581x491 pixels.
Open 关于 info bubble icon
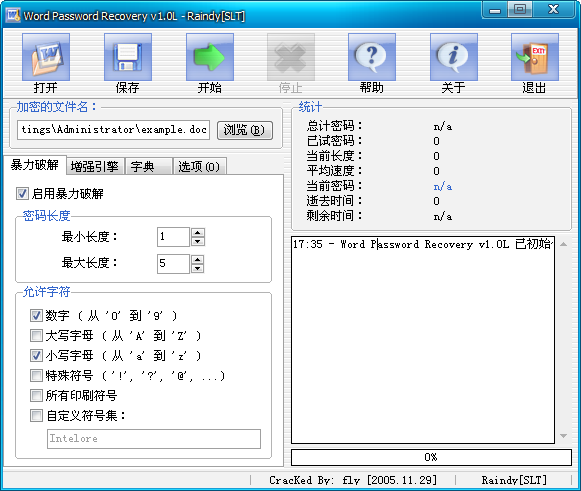tap(454, 57)
